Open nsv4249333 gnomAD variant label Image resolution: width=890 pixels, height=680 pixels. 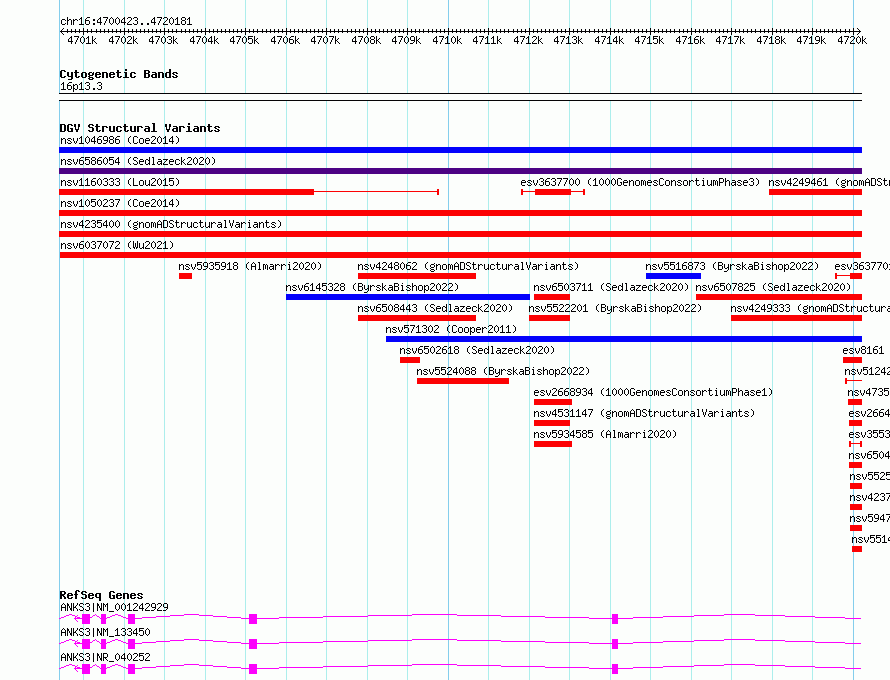point(810,308)
